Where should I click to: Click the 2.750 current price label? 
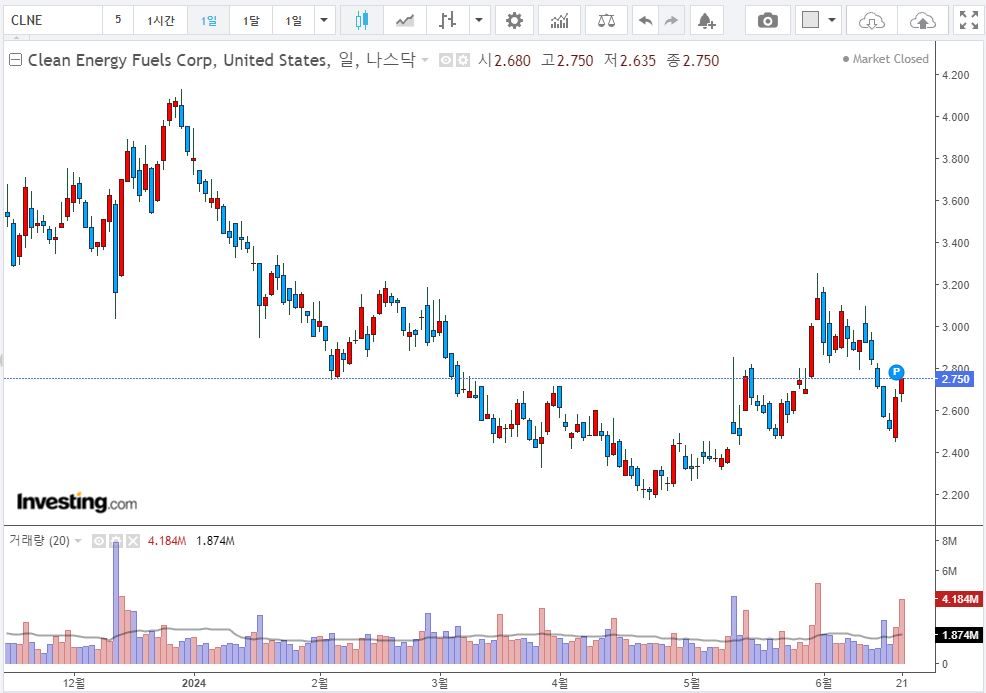[955, 379]
